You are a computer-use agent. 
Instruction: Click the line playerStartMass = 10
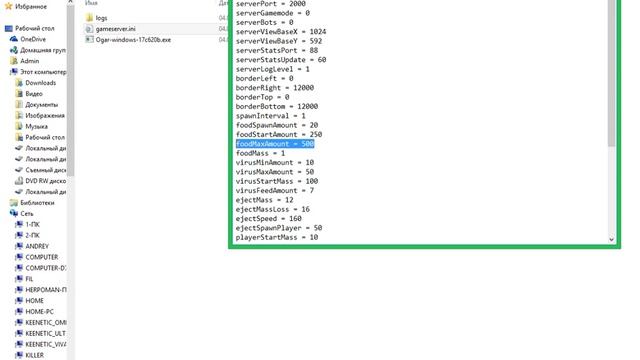(276, 237)
